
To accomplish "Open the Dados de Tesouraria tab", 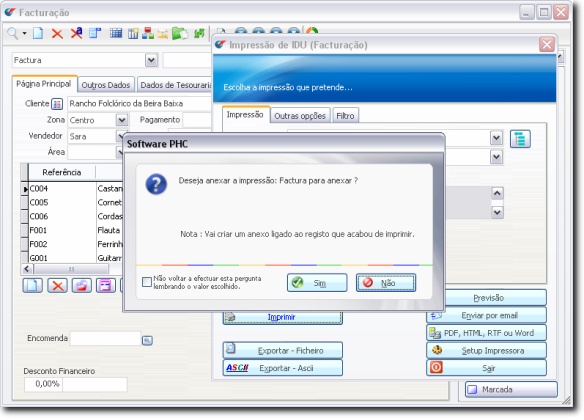I will (175, 85).
